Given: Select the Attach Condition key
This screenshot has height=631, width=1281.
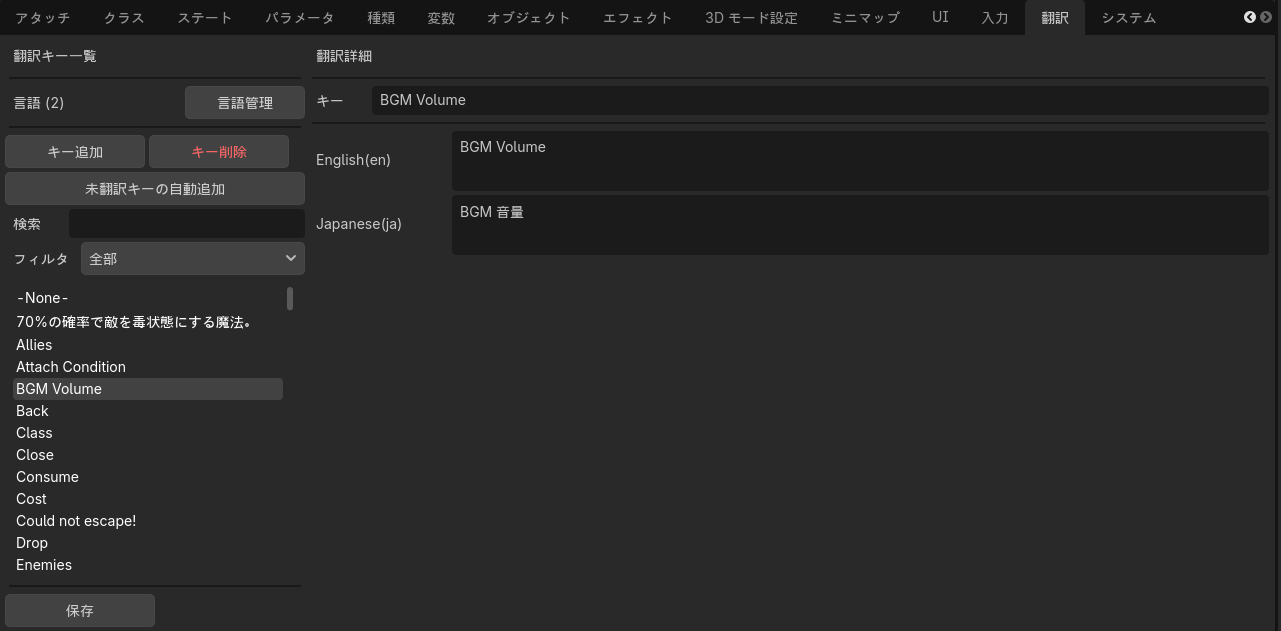Looking at the screenshot, I should pos(148,366).
